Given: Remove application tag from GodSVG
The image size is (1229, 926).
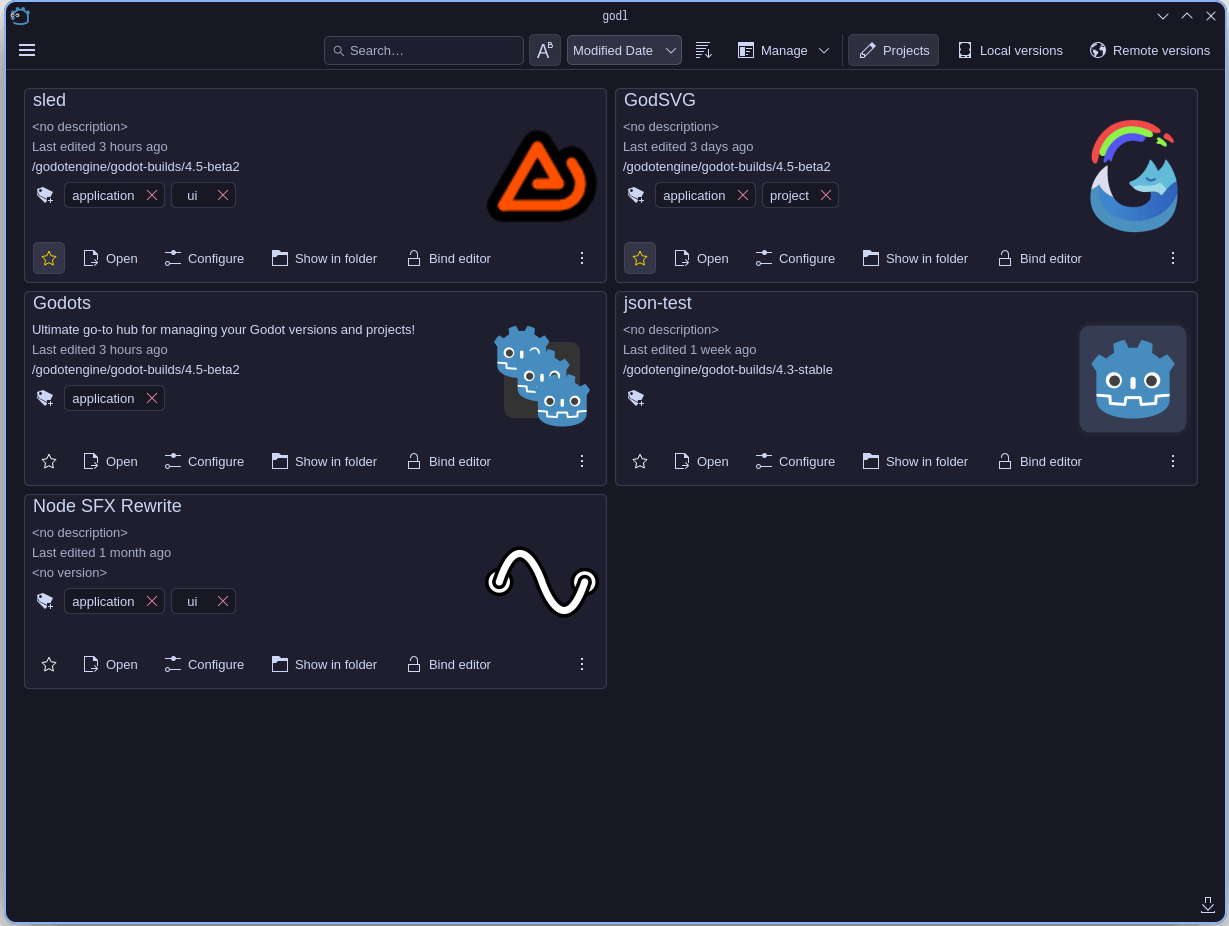Looking at the screenshot, I should point(743,195).
